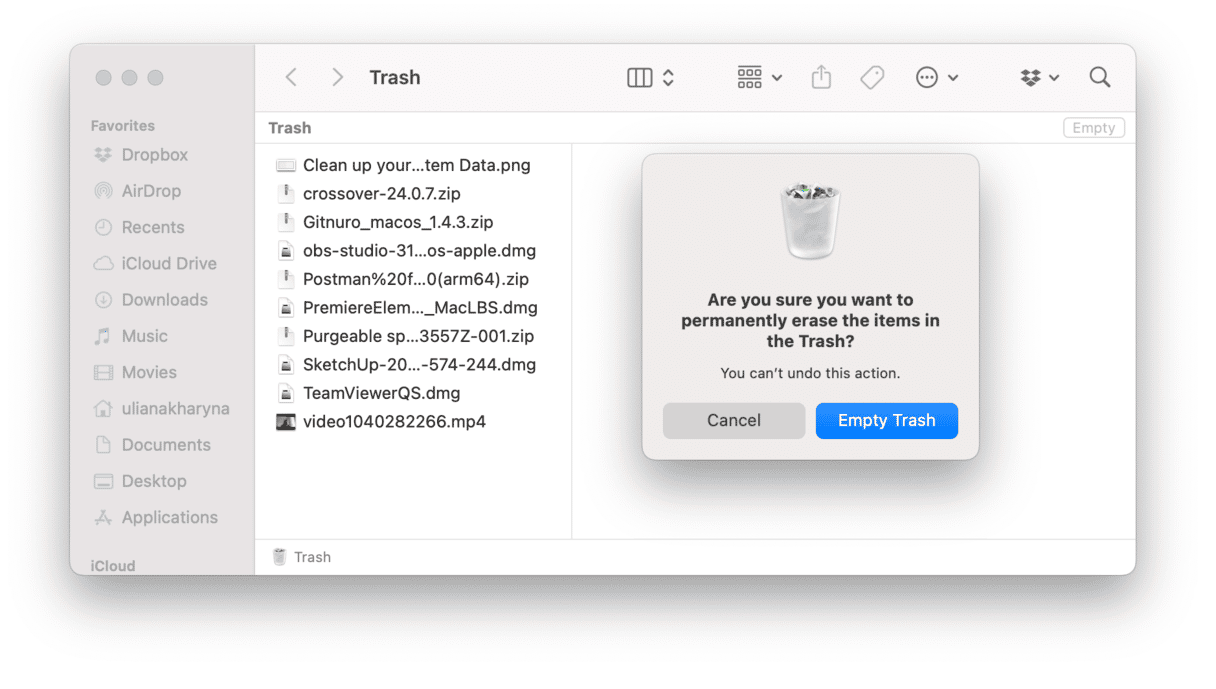The width and height of the screenshot is (1216, 689).
Task: Click the Tags icon in toolbar
Action: [x=872, y=78]
